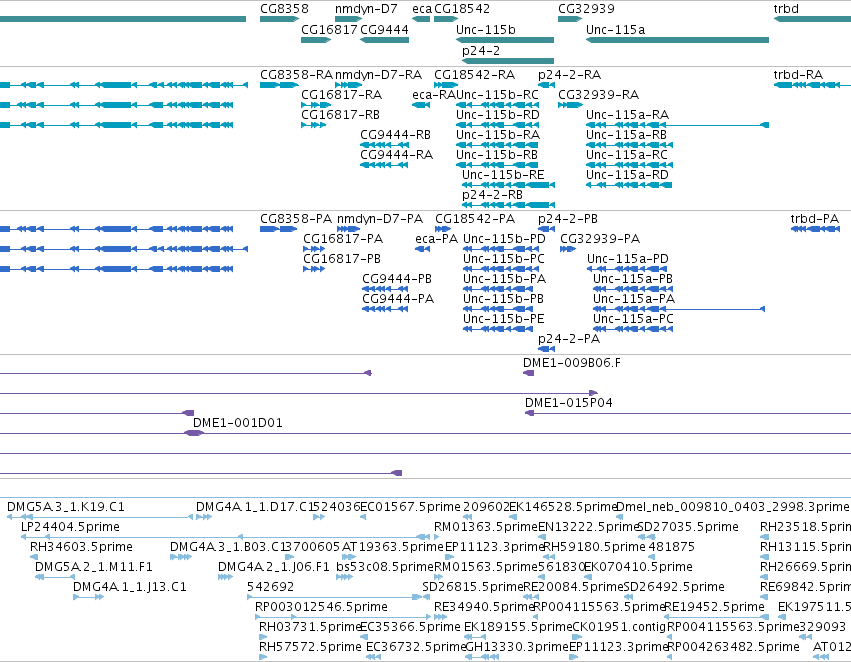Select the nmdyn-D7 gene label

tap(366, 9)
